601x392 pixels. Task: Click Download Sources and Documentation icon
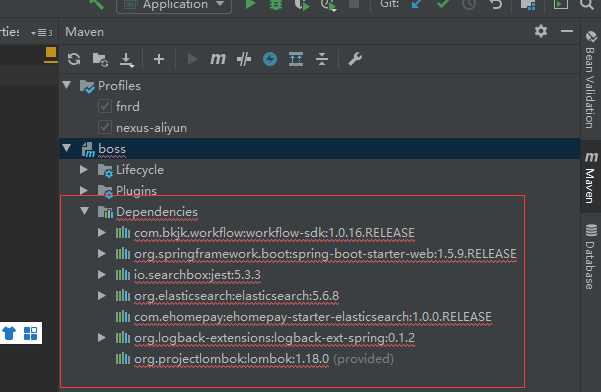tap(126, 60)
